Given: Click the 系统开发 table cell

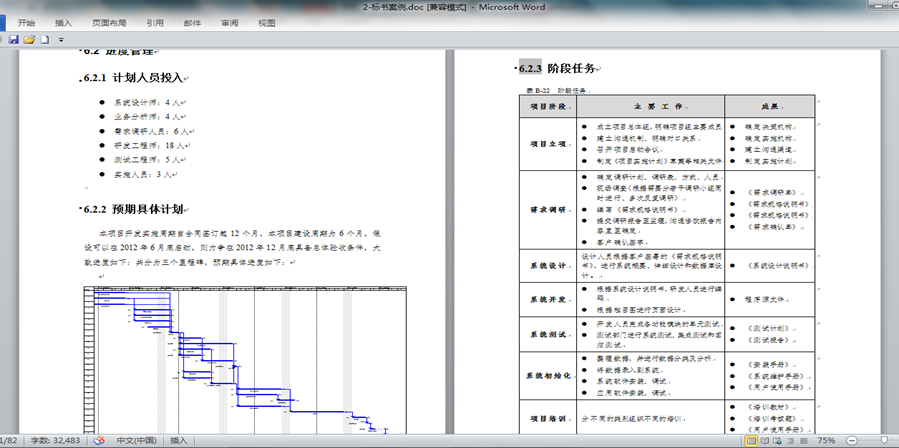Looking at the screenshot, I should [548, 299].
